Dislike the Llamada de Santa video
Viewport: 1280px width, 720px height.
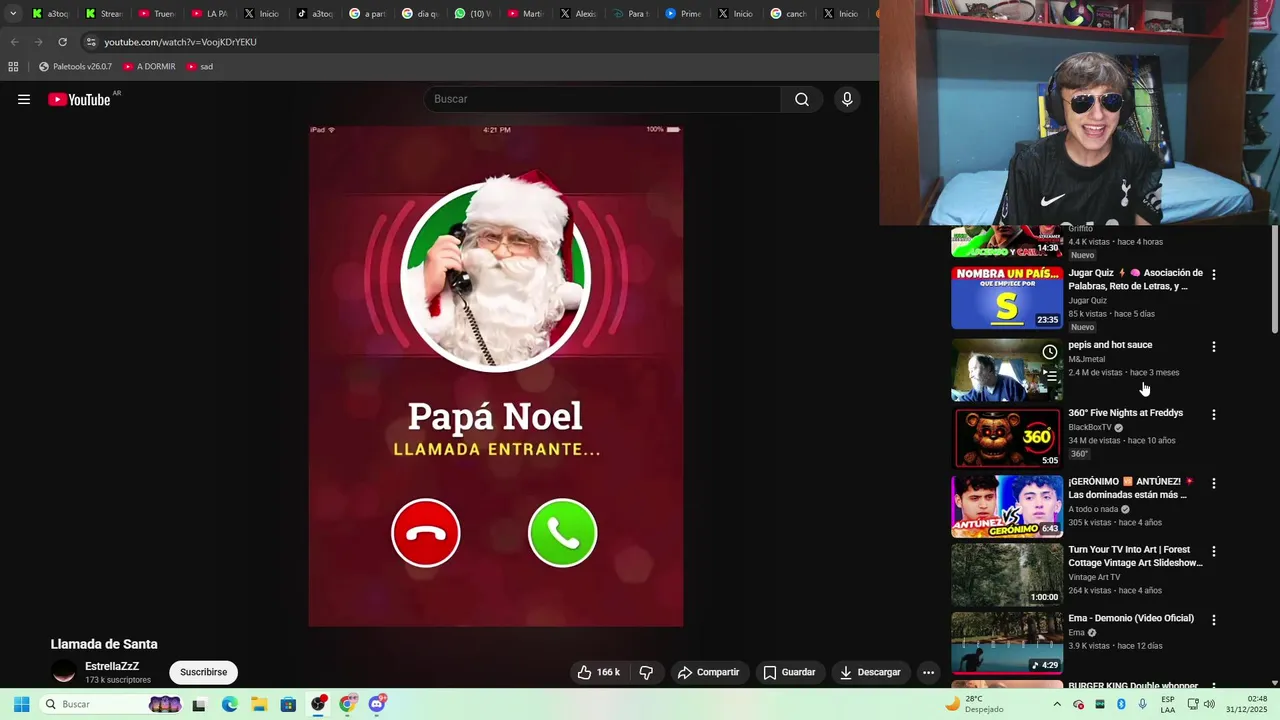pos(646,672)
